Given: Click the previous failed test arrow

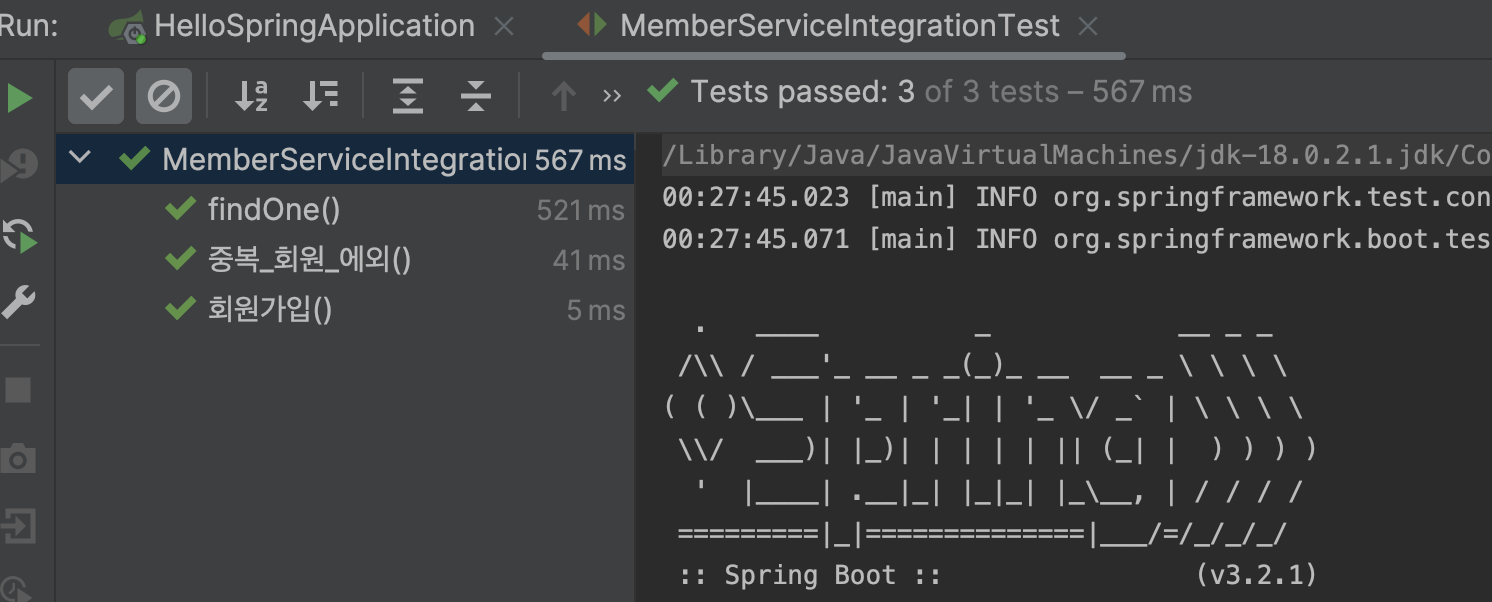Looking at the screenshot, I should [563, 97].
